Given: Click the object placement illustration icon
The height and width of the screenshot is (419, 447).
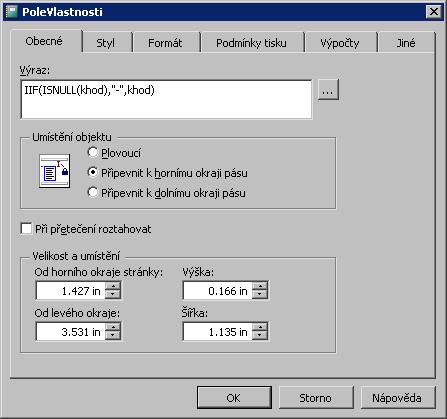Looking at the screenshot, I should tap(55, 171).
